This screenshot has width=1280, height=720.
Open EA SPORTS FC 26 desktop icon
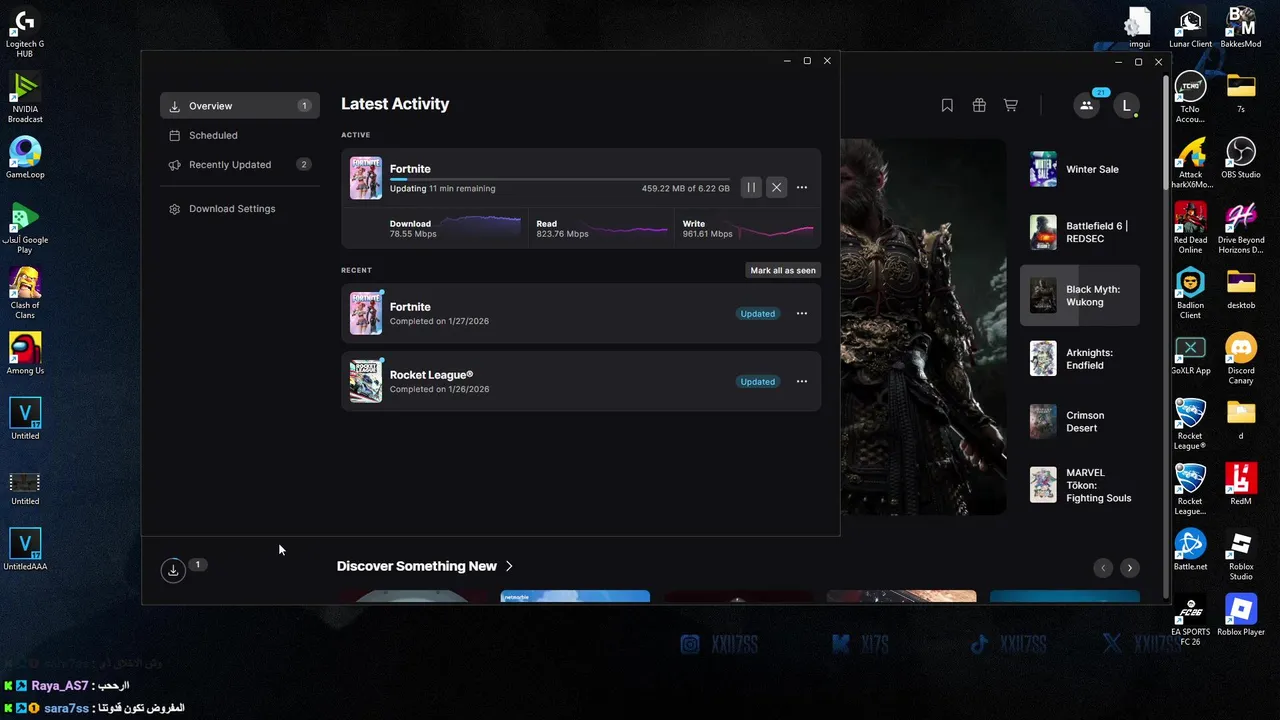point(1190,620)
